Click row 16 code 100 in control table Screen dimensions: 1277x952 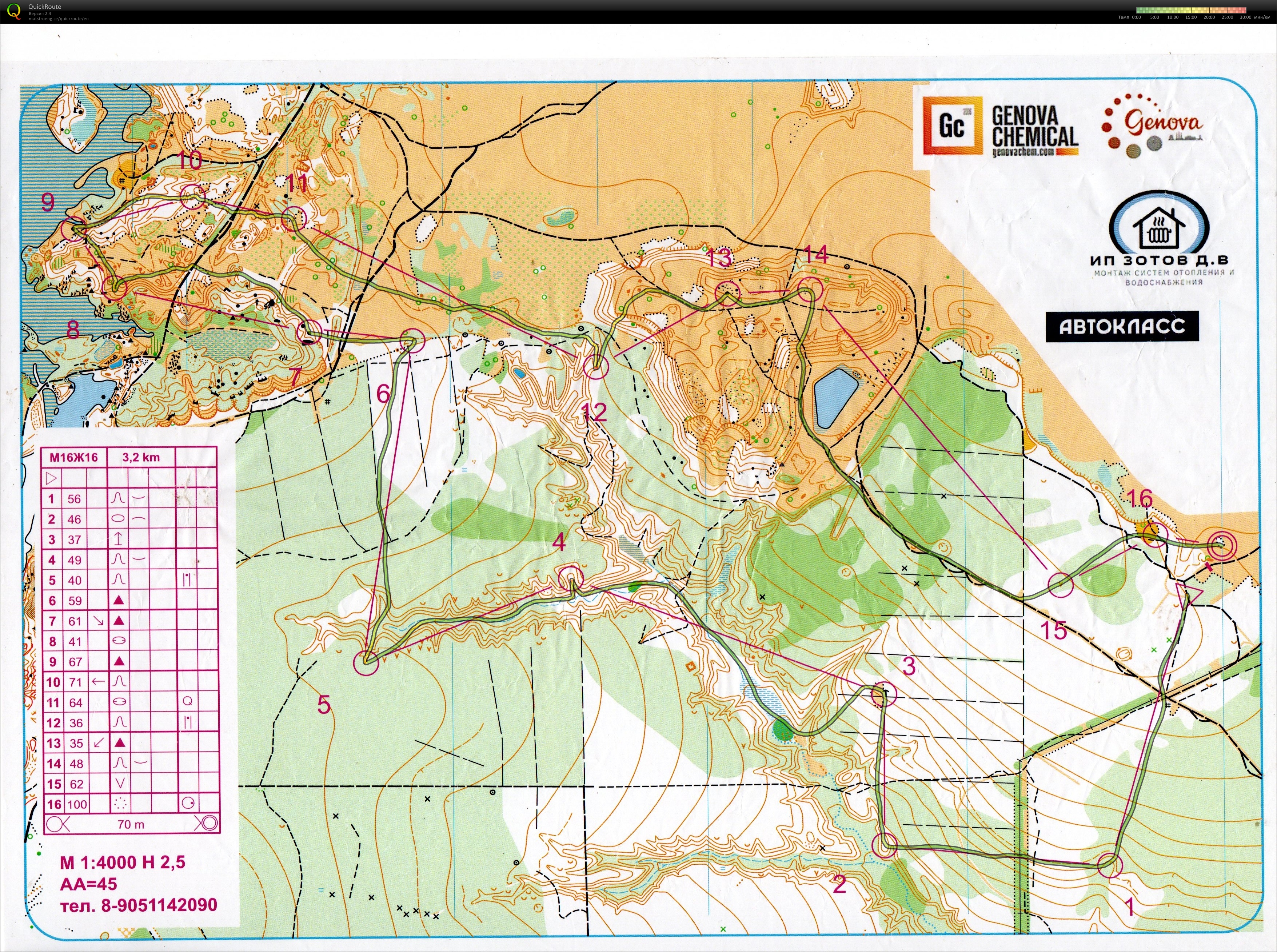[77, 804]
